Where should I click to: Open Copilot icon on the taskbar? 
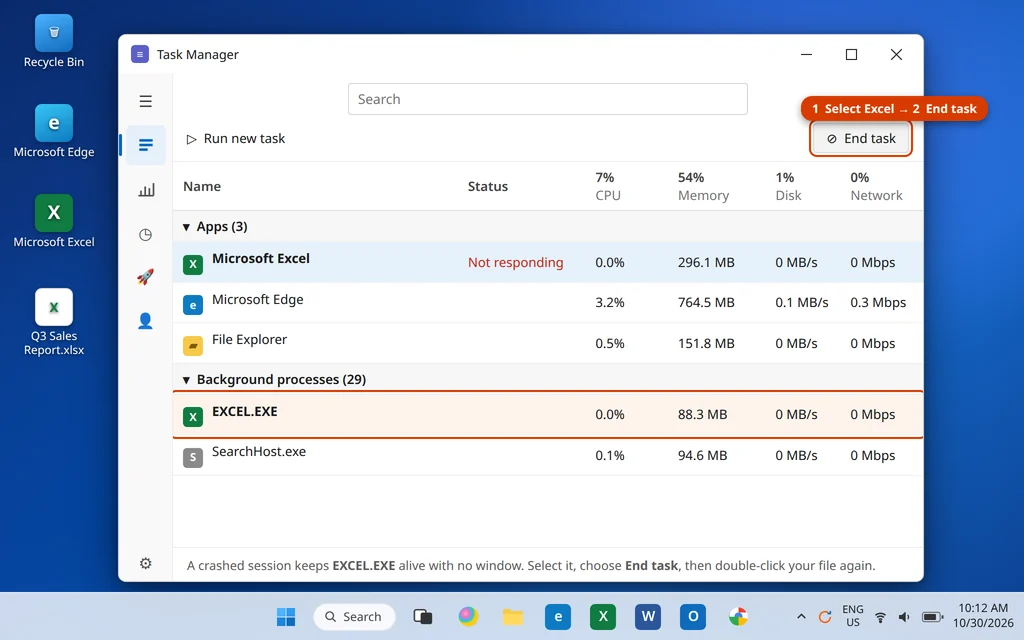click(x=468, y=616)
